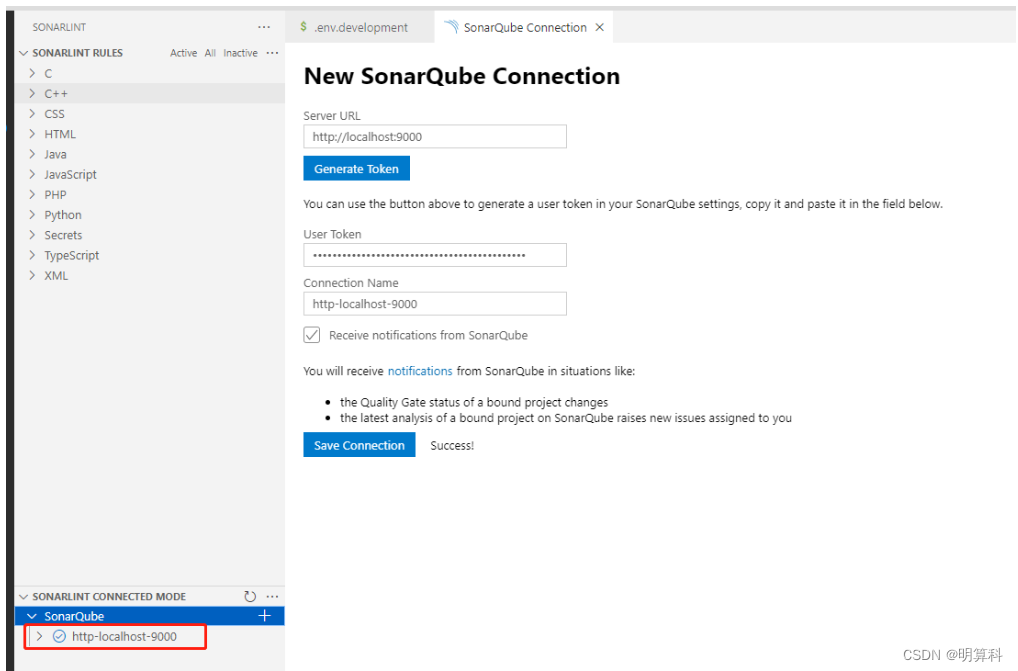
Task: Focus the Server URL input field
Action: coord(435,136)
